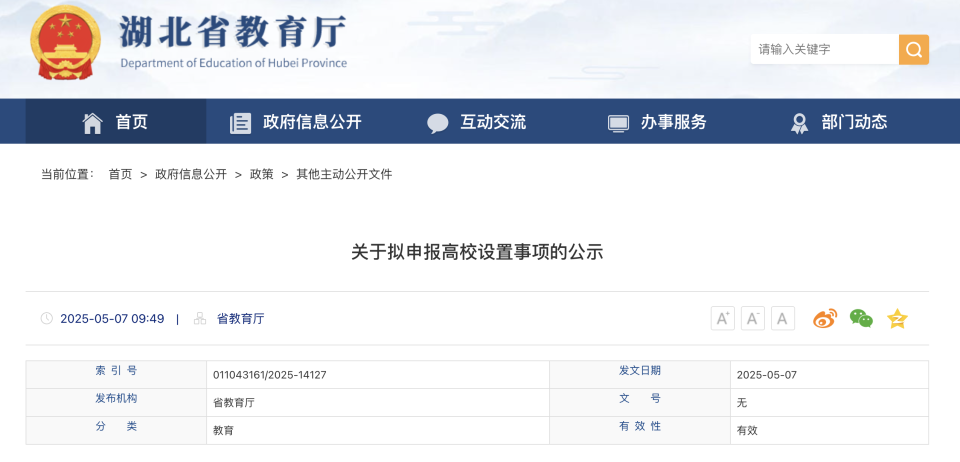Open the 部门动态 navigation menu
This screenshot has width=960, height=462.
tap(838, 121)
